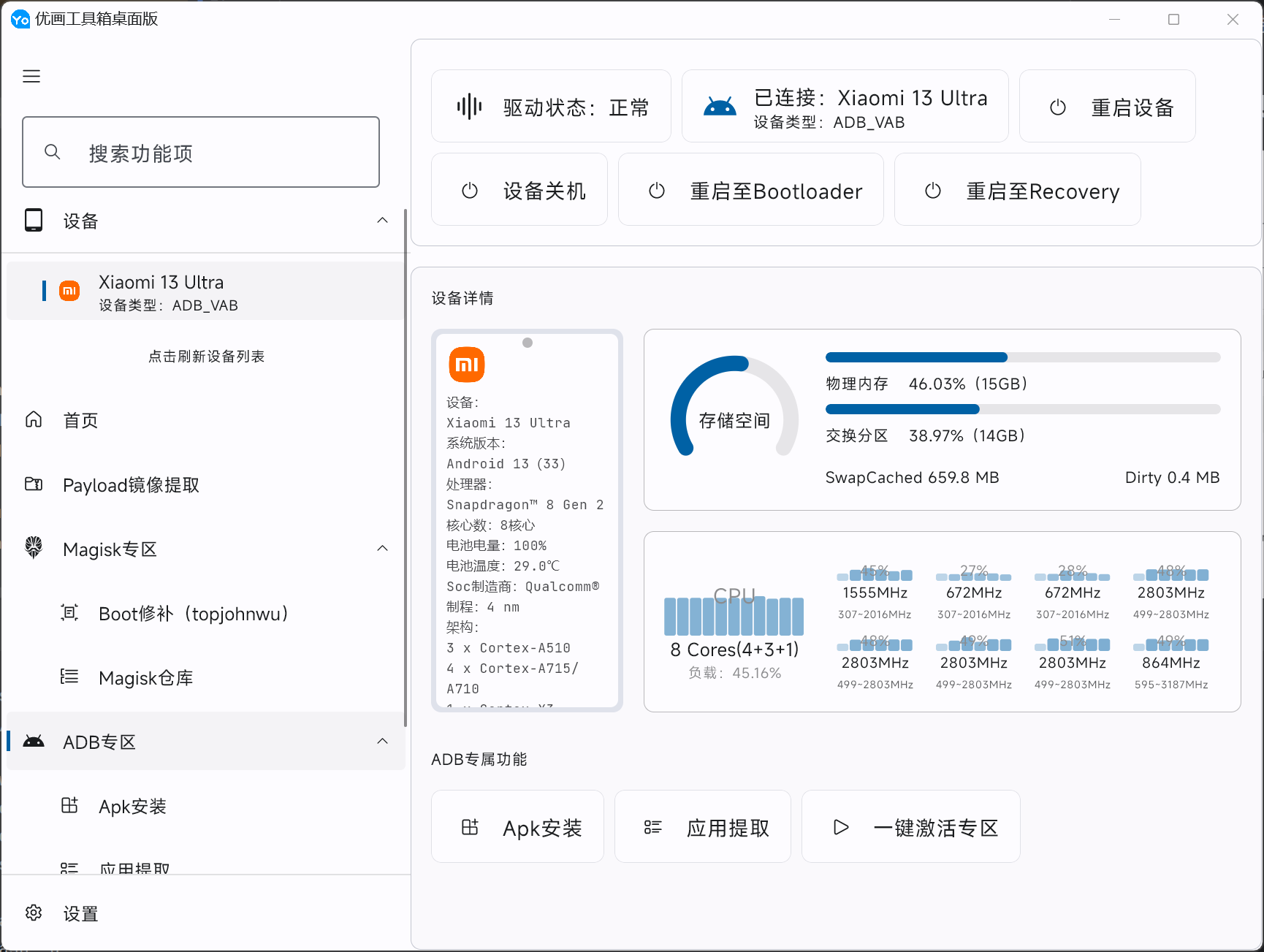Open Payload镜像提取 page
The width and height of the screenshot is (1264, 952).
coord(205,485)
